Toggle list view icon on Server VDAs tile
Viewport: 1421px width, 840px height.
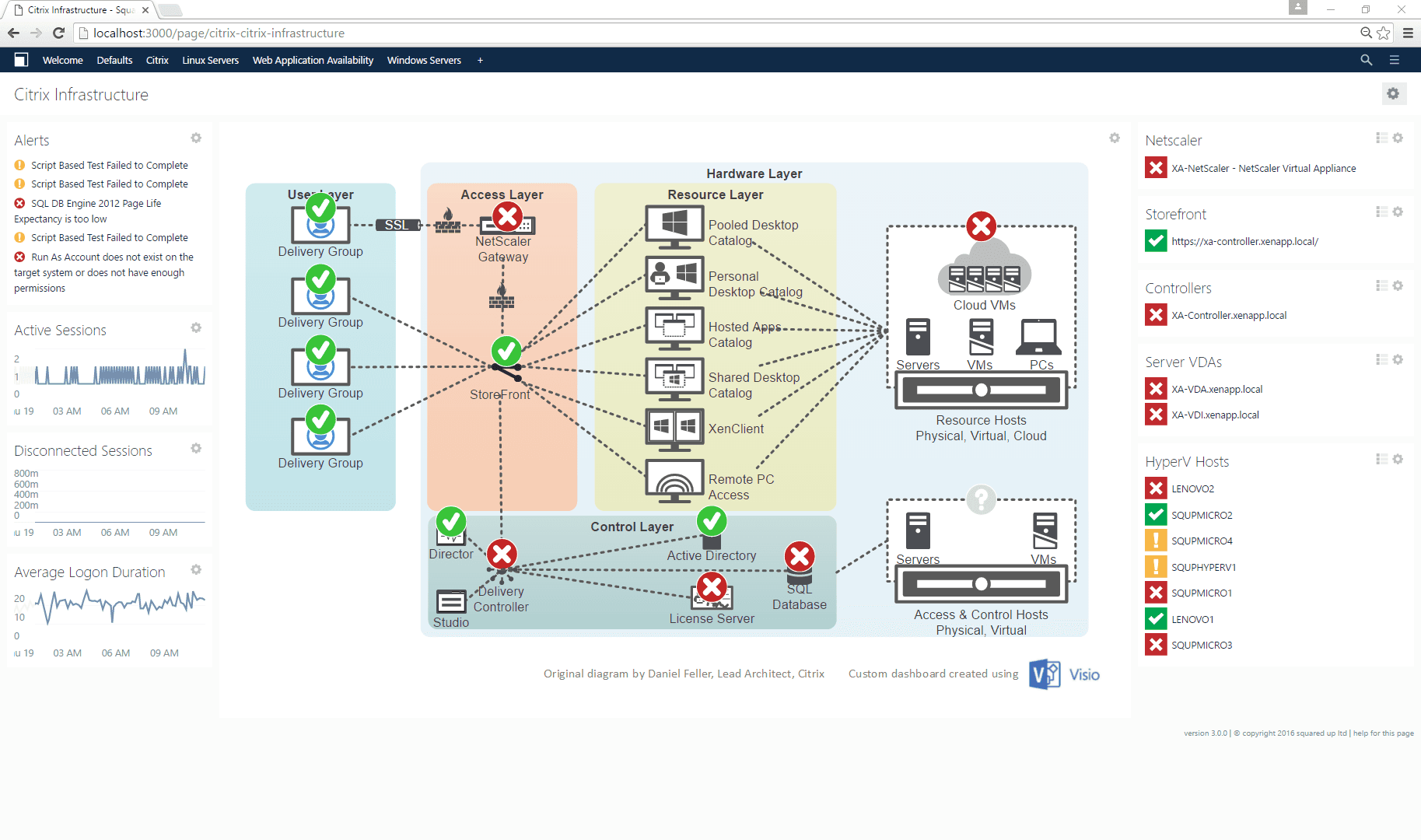1381,359
